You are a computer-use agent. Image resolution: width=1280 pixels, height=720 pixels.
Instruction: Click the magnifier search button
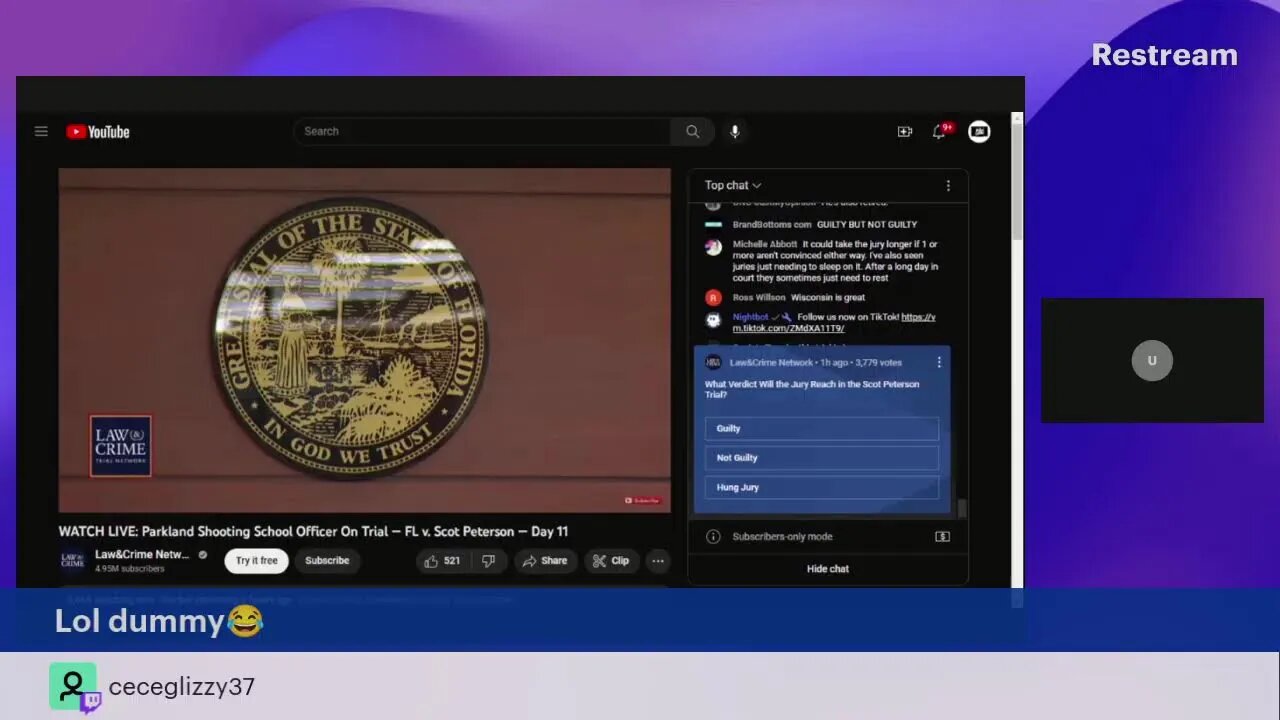pyautogui.click(x=692, y=131)
